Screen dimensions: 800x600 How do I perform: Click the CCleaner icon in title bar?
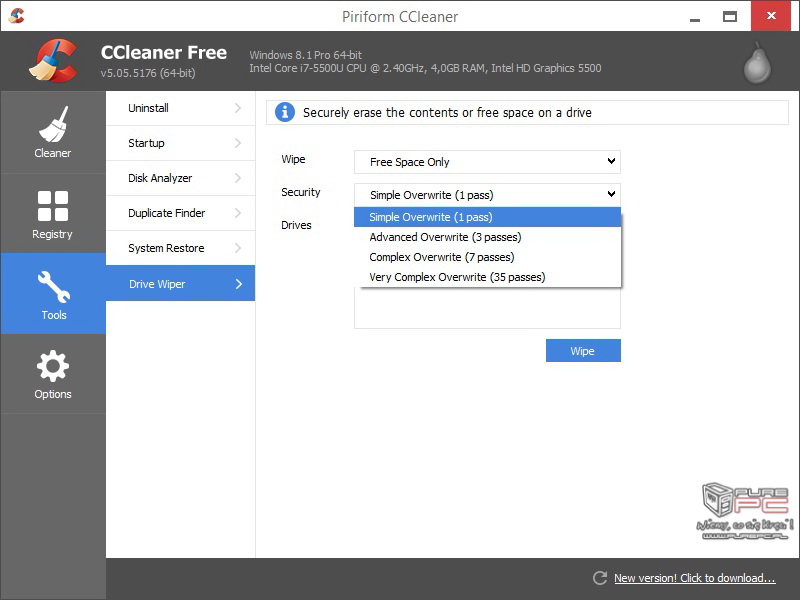coord(16,16)
